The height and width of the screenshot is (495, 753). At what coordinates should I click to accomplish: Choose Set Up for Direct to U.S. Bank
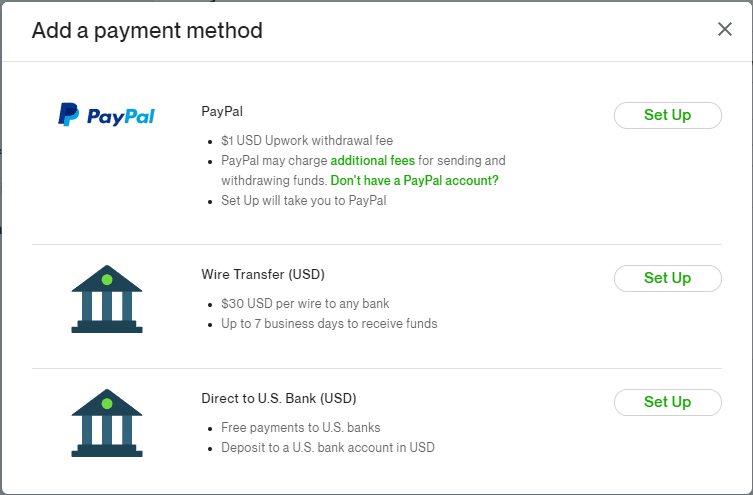667,402
